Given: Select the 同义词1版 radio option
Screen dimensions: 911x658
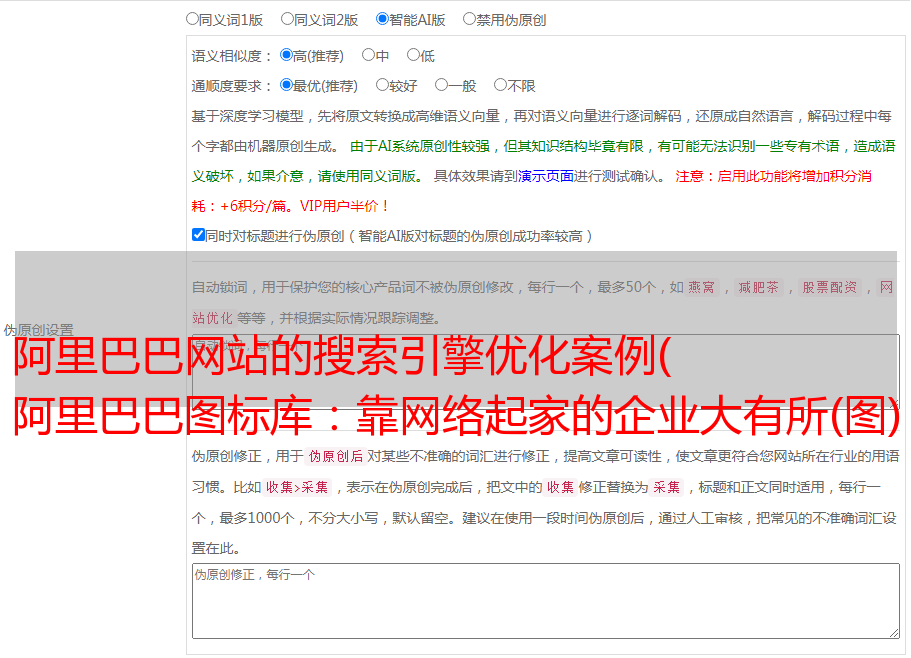Looking at the screenshot, I should point(192,19).
